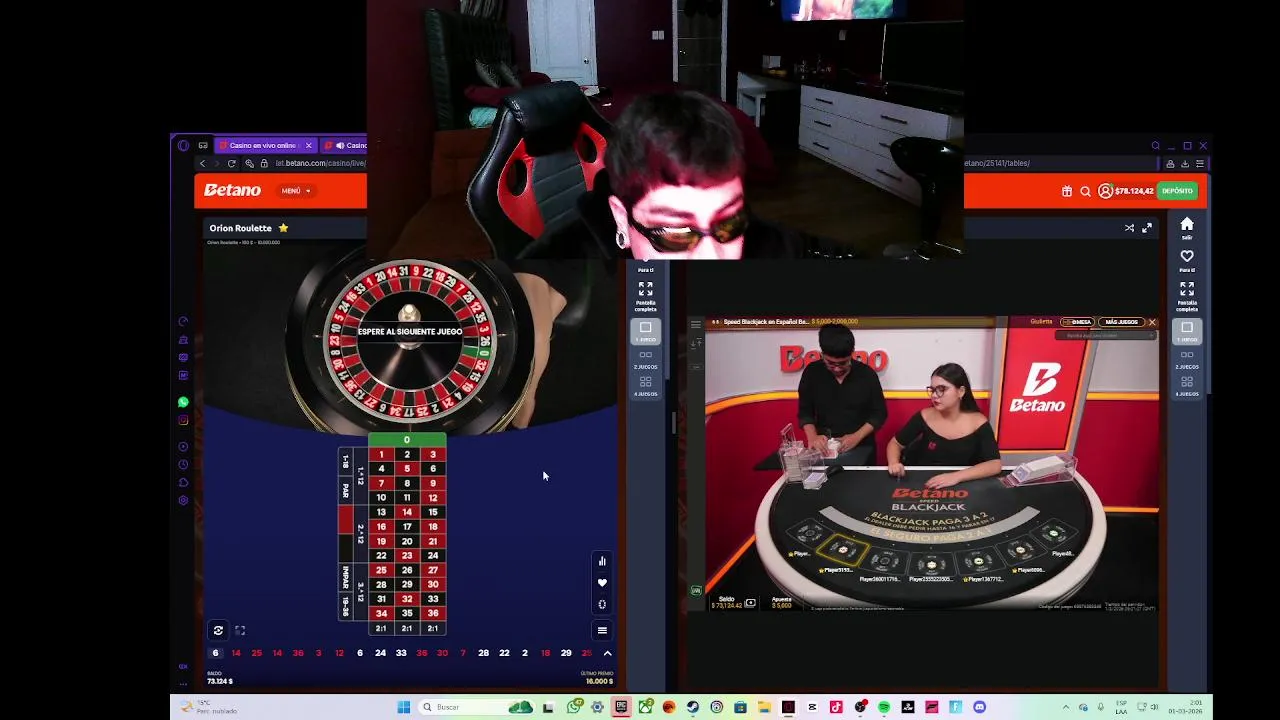Select '2 JUEGOS' layout in left sidebar
The height and width of the screenshot is (720, 1280).
pos(646,359)
